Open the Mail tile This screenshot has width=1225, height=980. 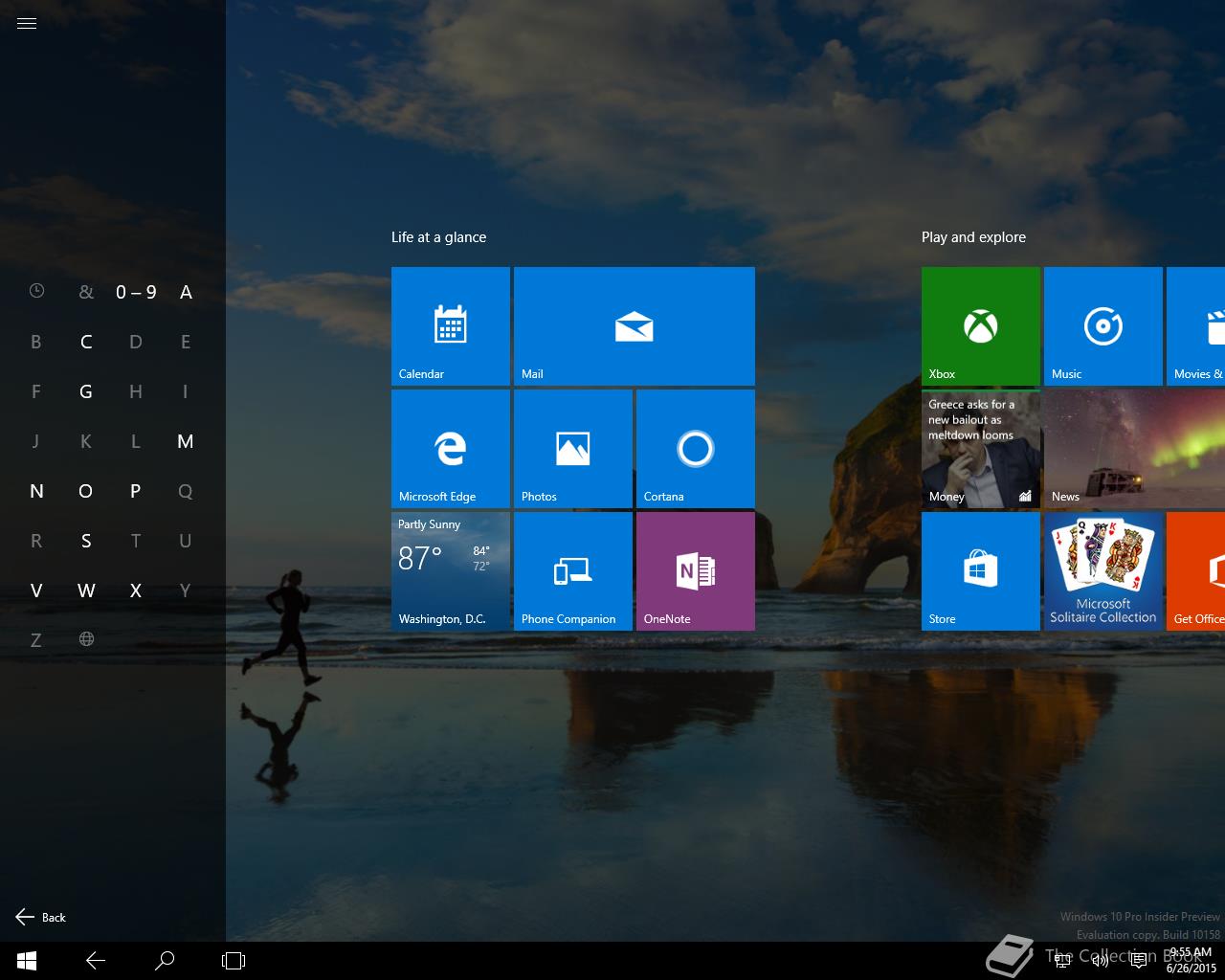click(635, 326)
